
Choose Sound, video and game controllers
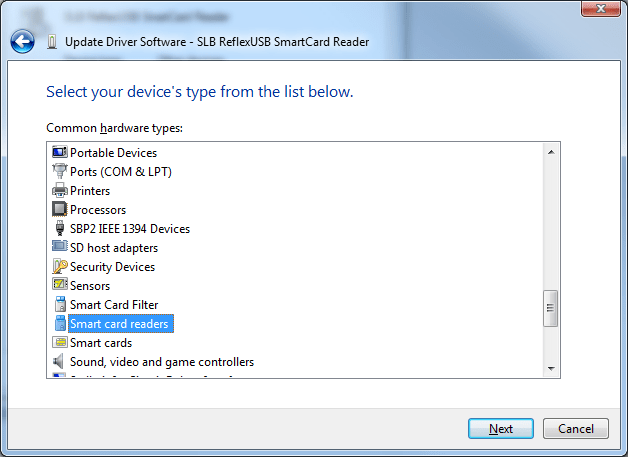pyautogui.click(x=161, y=362)
